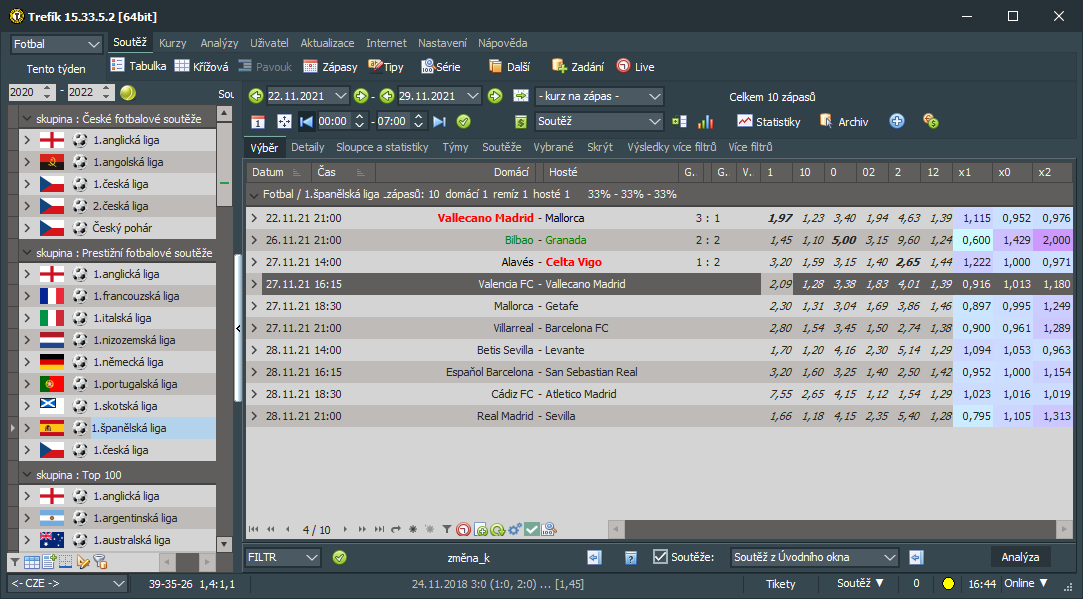Jump to first time with blue arrow
The height and width of the screenshot is (599, 1083).
pos(306,122)
